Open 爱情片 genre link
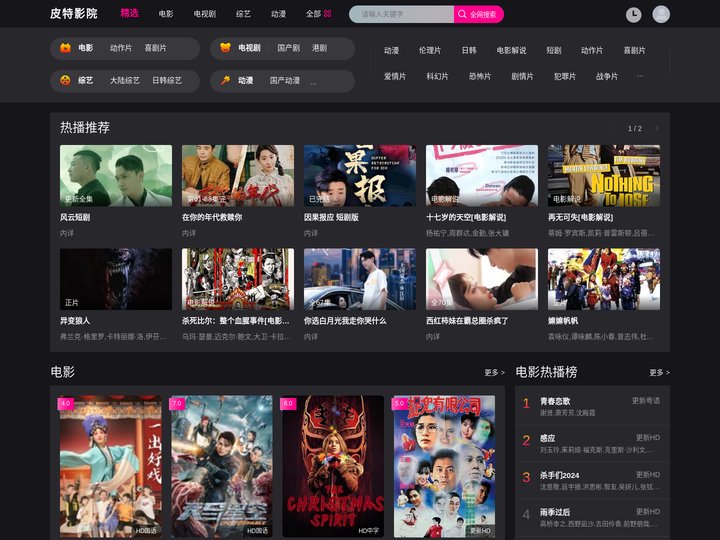This screenshot has height=540, width=720. [395, 76]
